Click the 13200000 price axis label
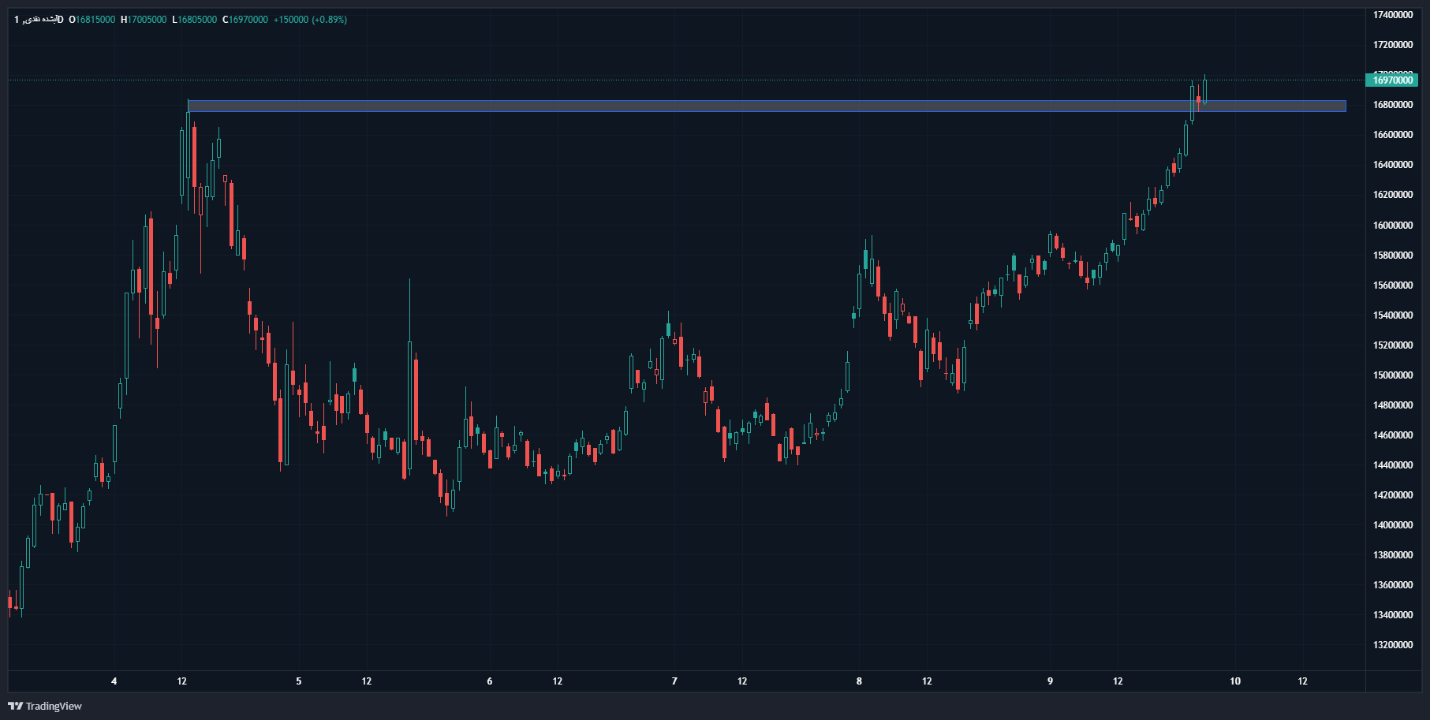Viewport: 1430px width, 720px height. [1393, 645]
